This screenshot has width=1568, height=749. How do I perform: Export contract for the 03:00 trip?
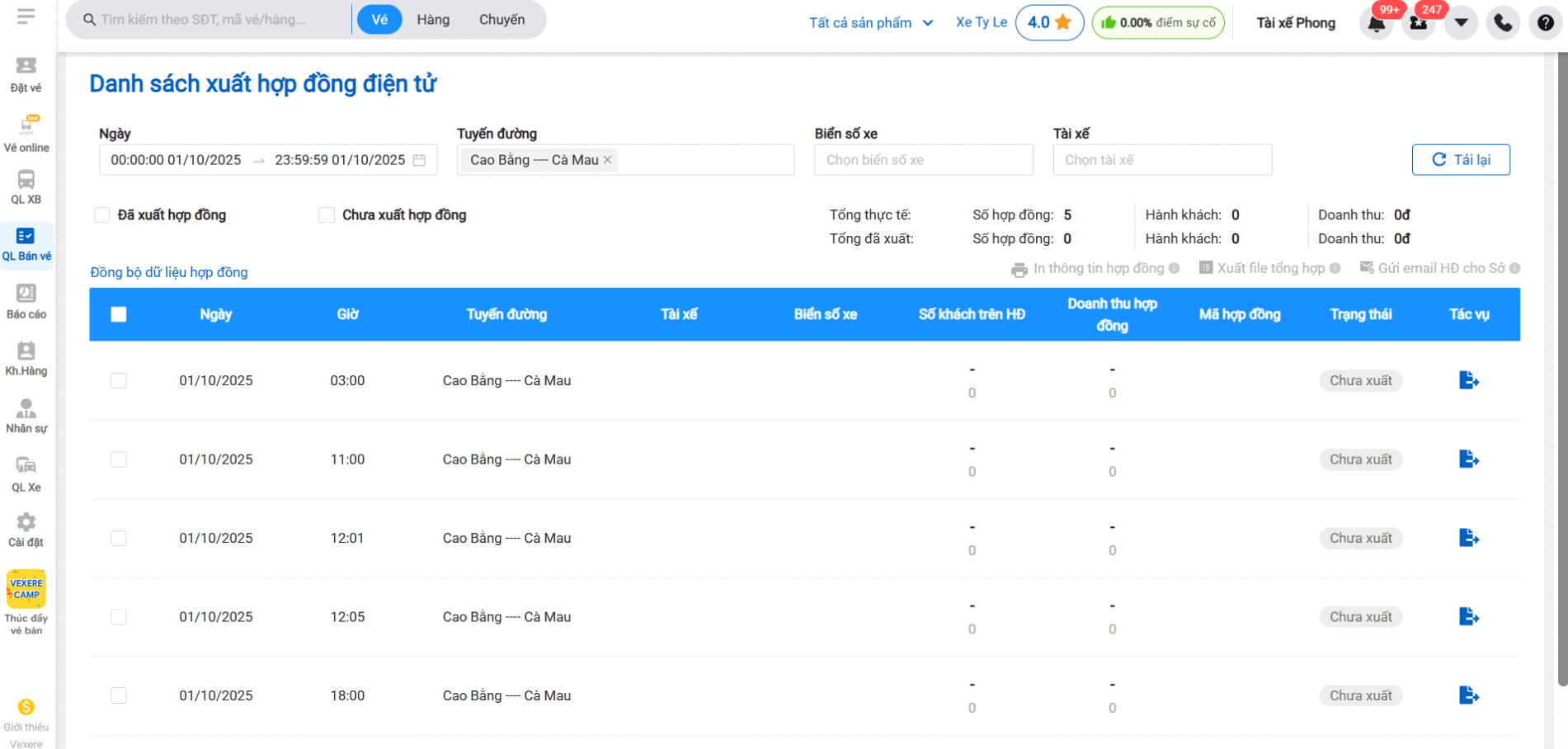click(1468, 380)
